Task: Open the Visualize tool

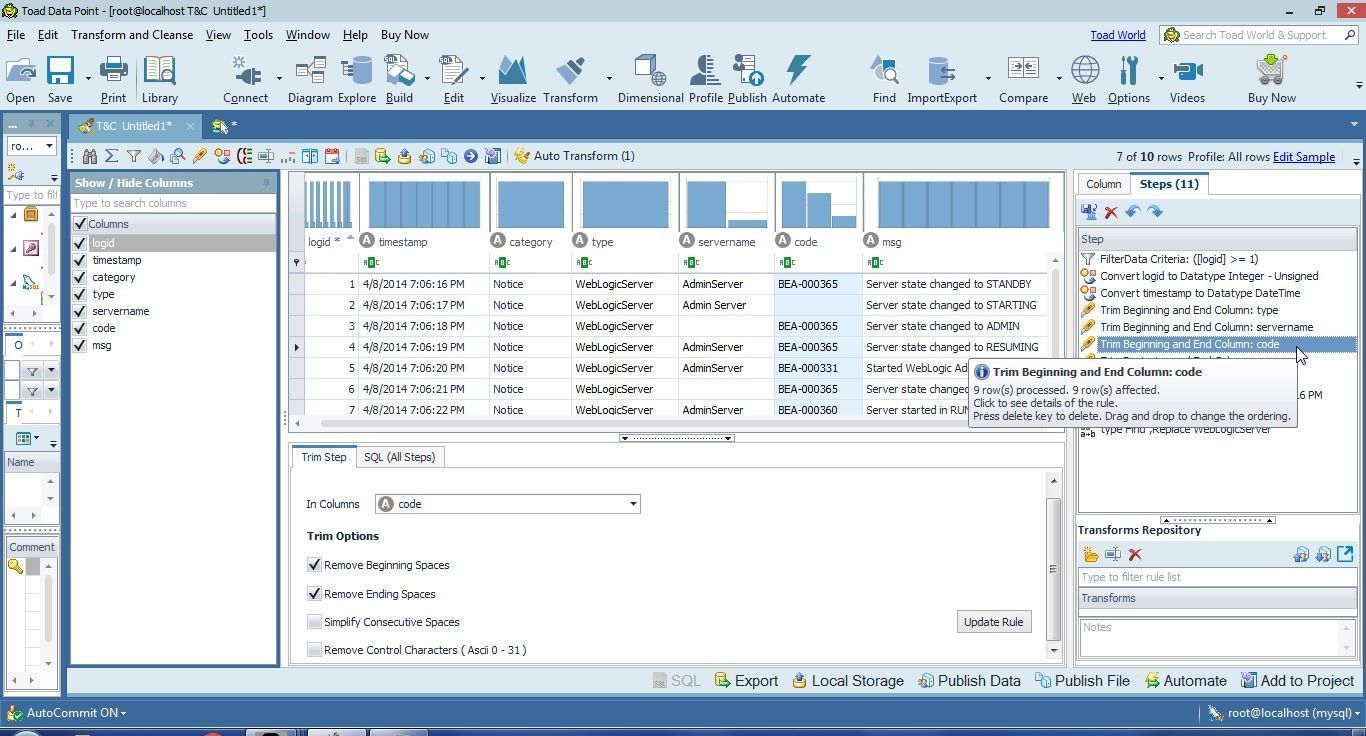Action: click(x=513, y=80)
